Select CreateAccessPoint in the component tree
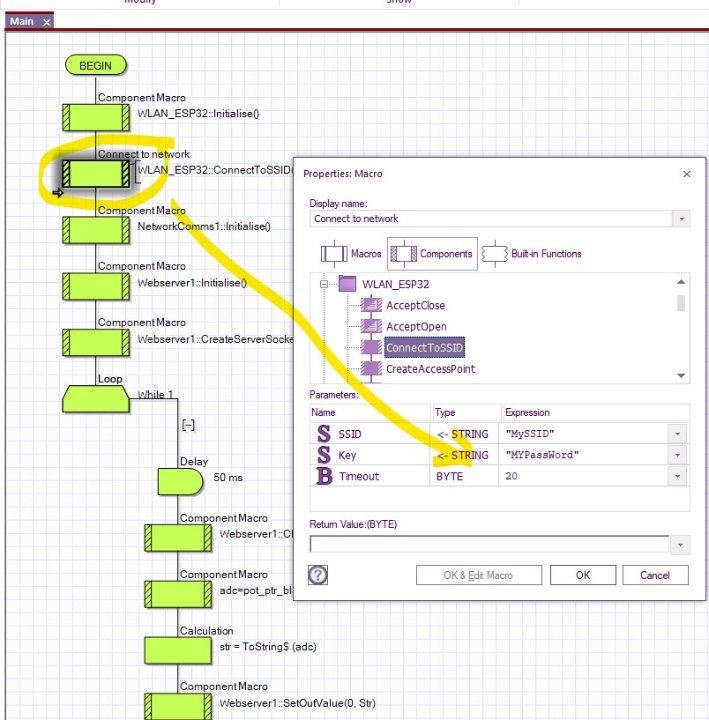 pos(430,369)
